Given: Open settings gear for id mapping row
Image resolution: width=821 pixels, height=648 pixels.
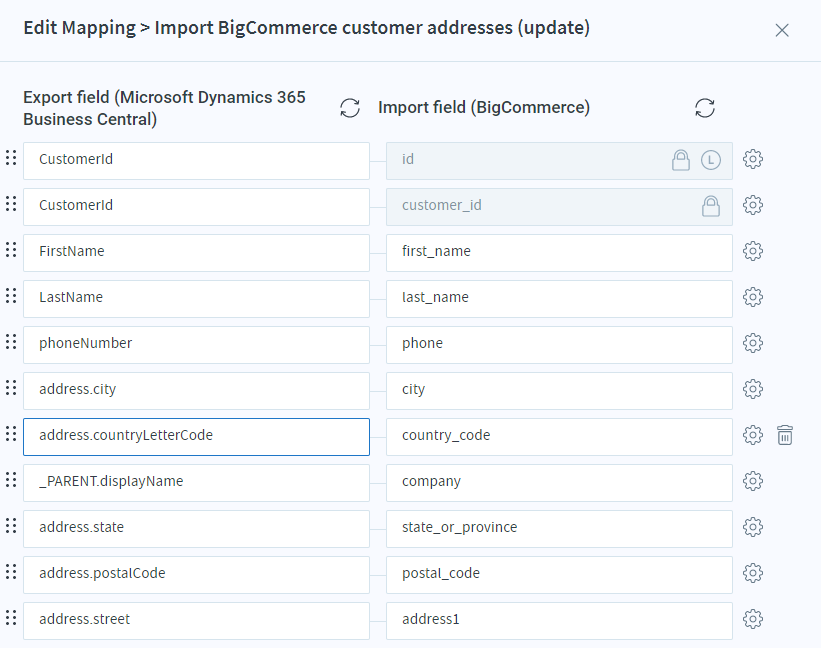Looking at the screenshot, I should coord(752,159).
